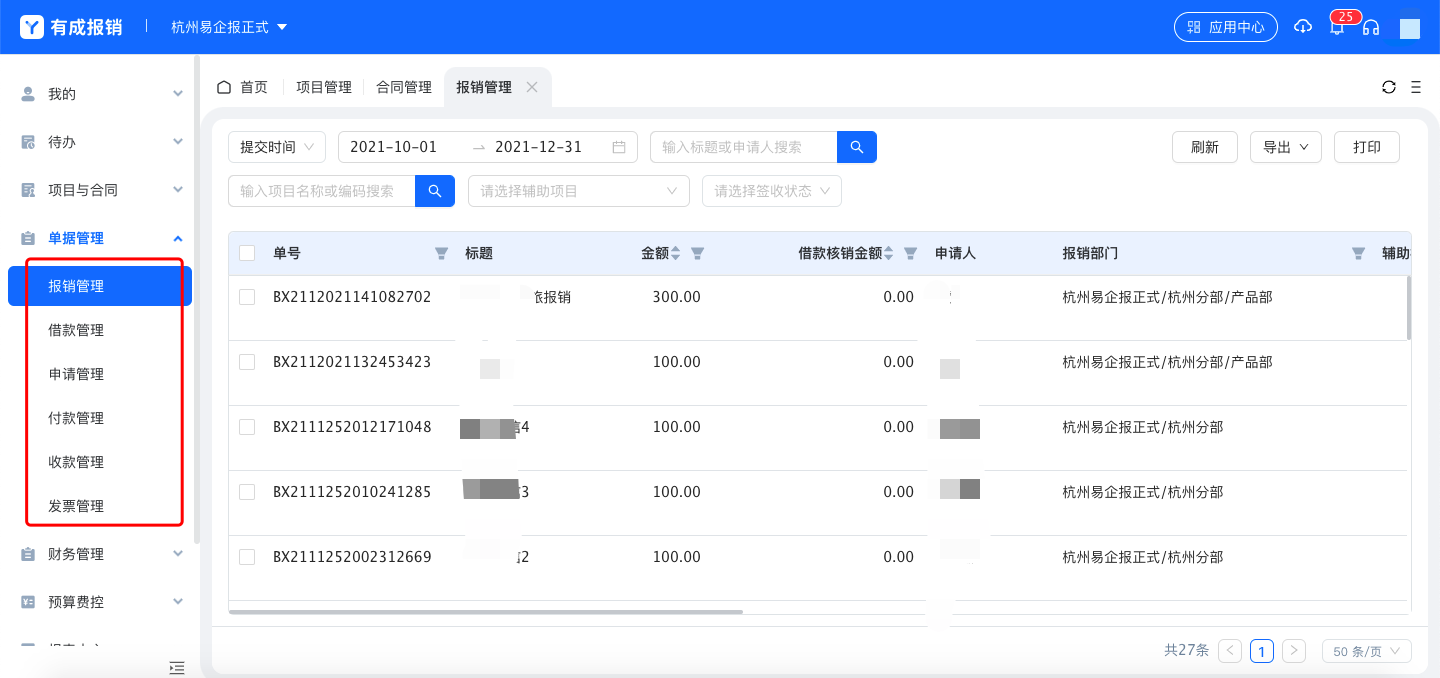Screen dimensions: 1440x678
Task: Open filter icon on 借款核销金额 column
Action: pos(911,254)
